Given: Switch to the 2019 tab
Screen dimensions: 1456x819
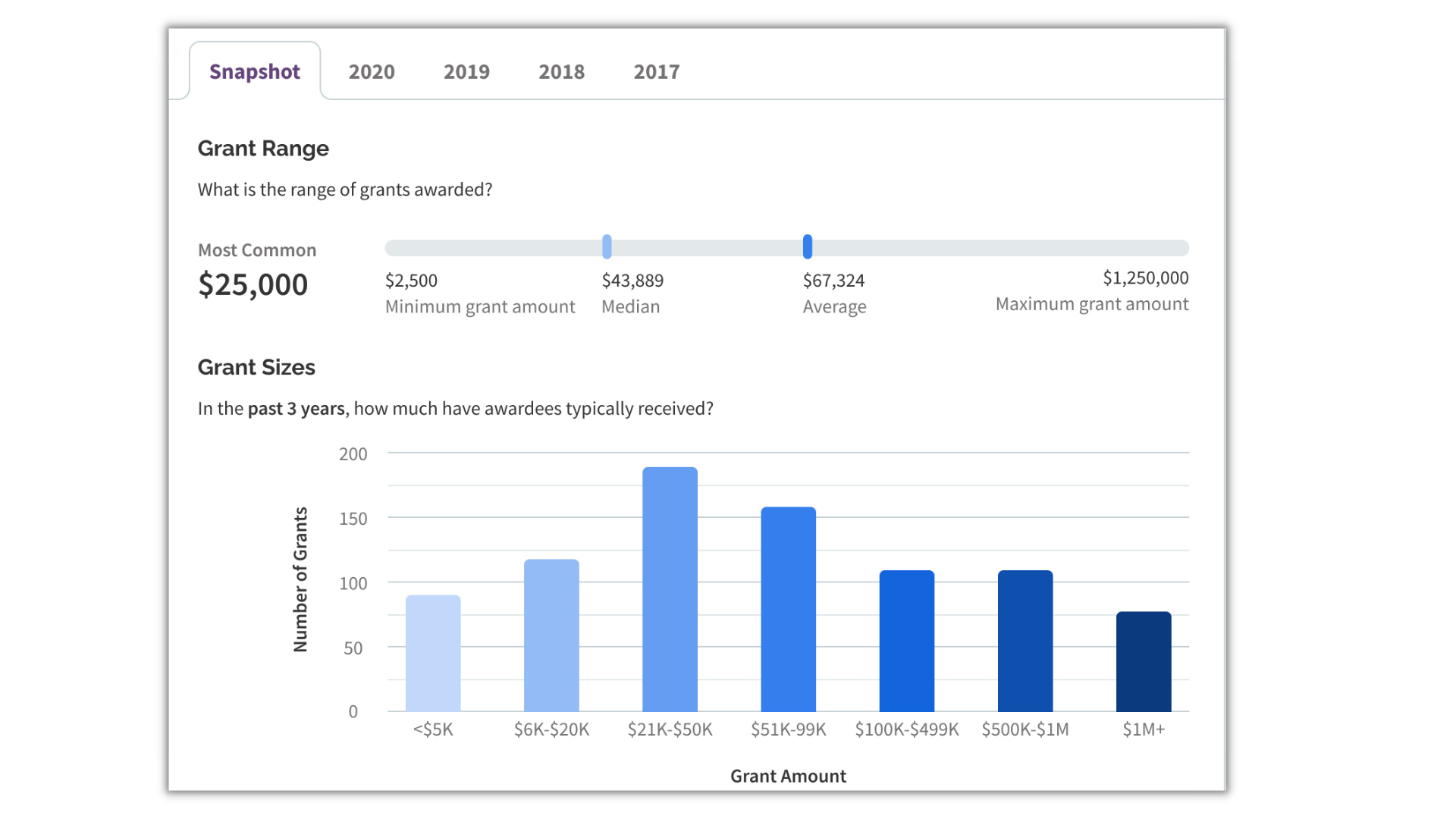Looking at the screenshot, I should [466, 71].
